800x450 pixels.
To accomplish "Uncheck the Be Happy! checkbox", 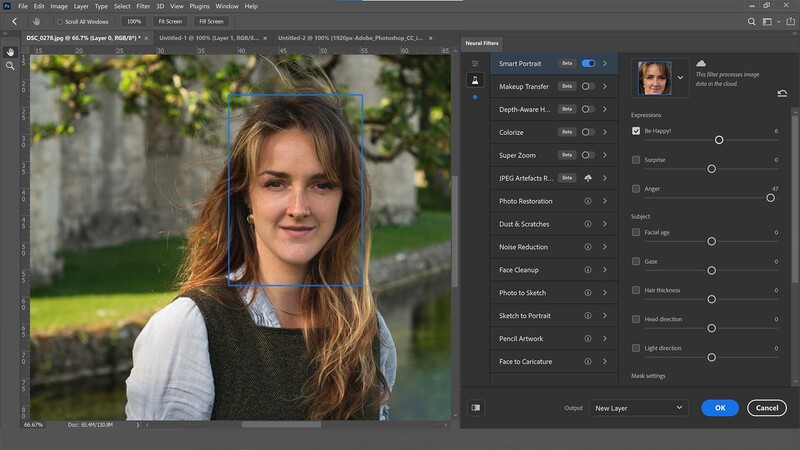I will point(636,131).
